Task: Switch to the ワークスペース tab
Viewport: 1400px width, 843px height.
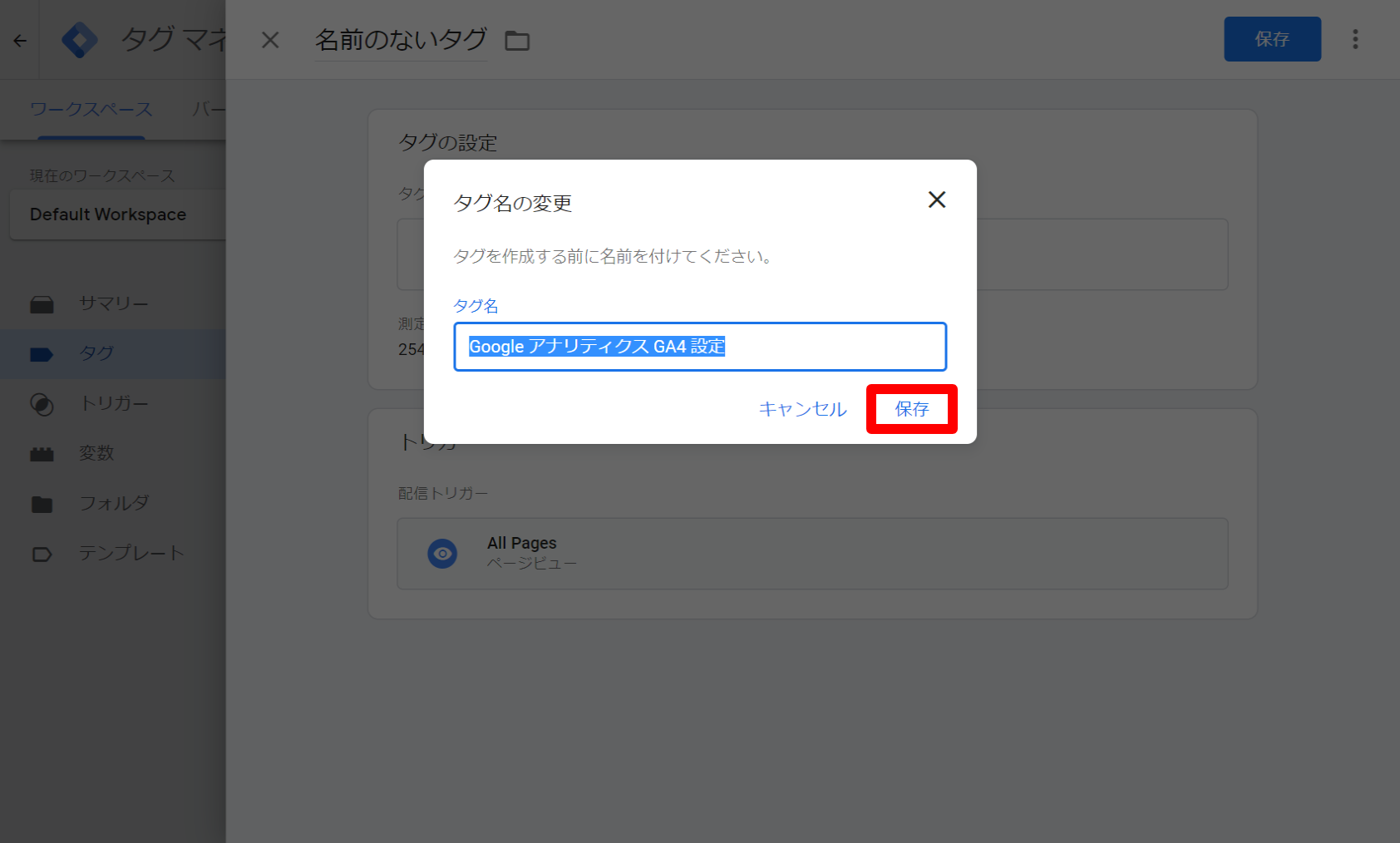Action: pos(91,109)
